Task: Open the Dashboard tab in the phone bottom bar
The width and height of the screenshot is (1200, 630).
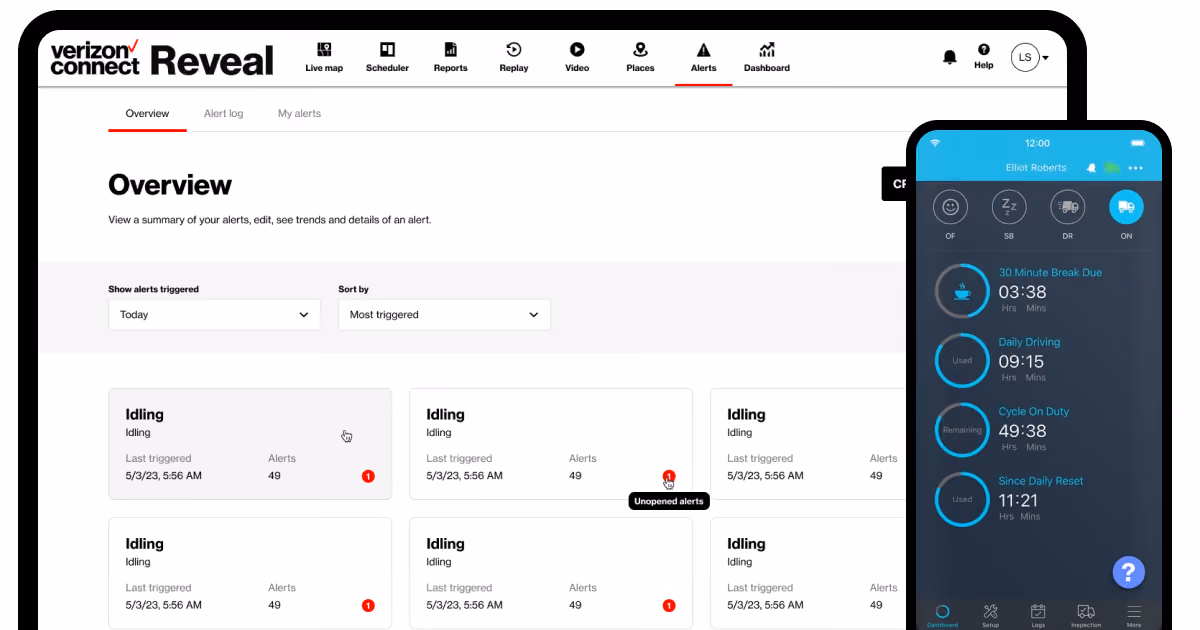Action: click(x=942, y=615)
